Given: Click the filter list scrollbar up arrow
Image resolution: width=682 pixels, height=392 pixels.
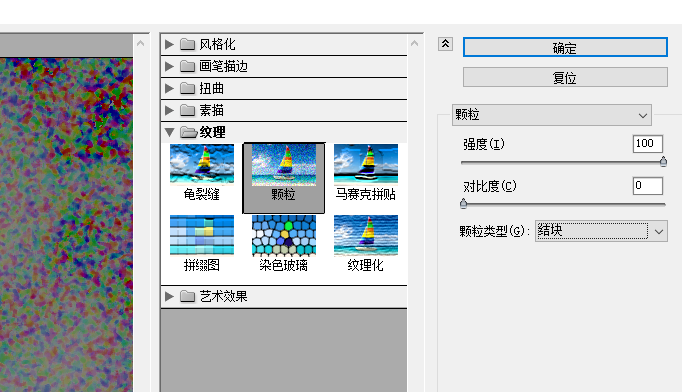Looking at the screenshot, I should [x=415, y=43].
